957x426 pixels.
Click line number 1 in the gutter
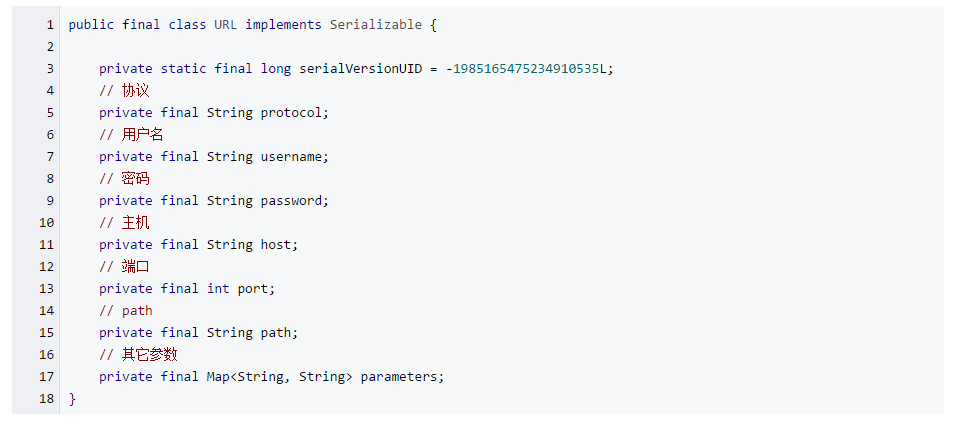click(50, 25)
